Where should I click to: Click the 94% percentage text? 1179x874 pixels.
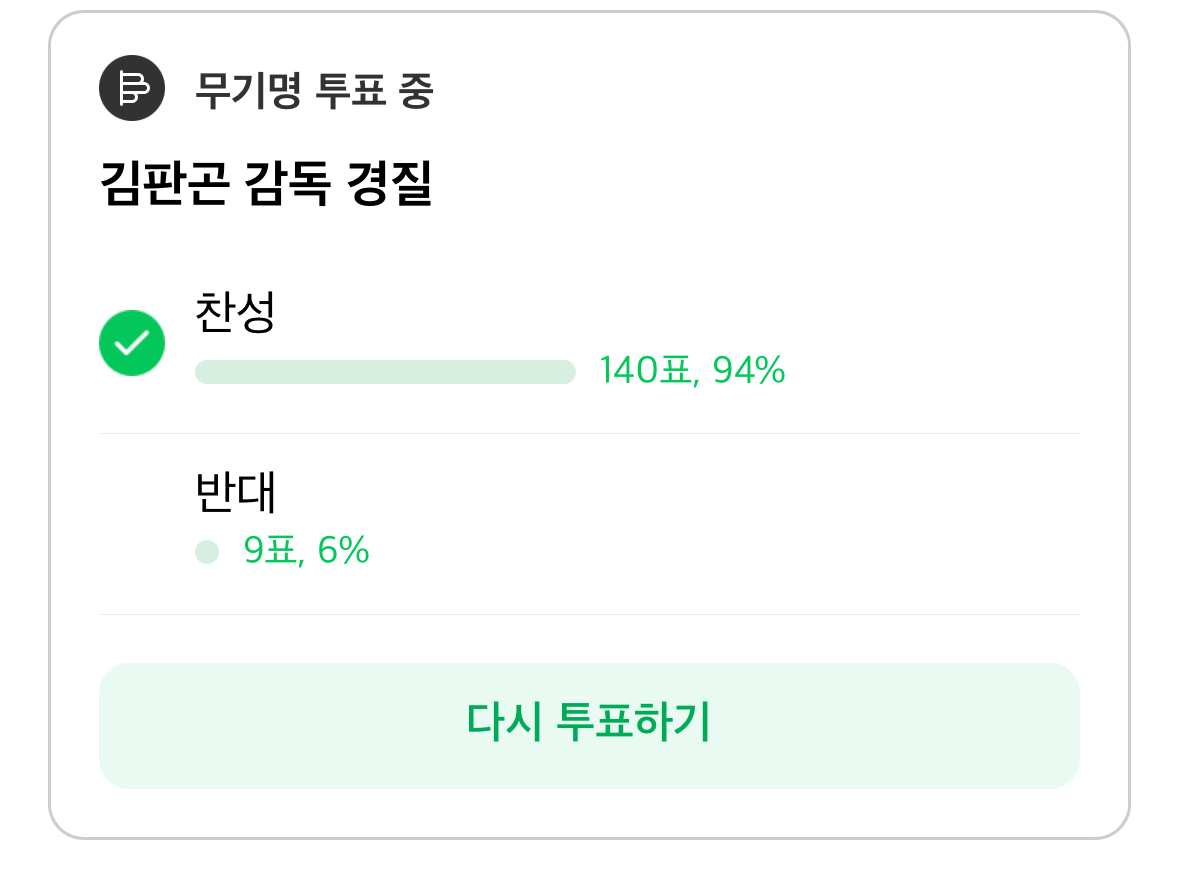click(749, 370)
